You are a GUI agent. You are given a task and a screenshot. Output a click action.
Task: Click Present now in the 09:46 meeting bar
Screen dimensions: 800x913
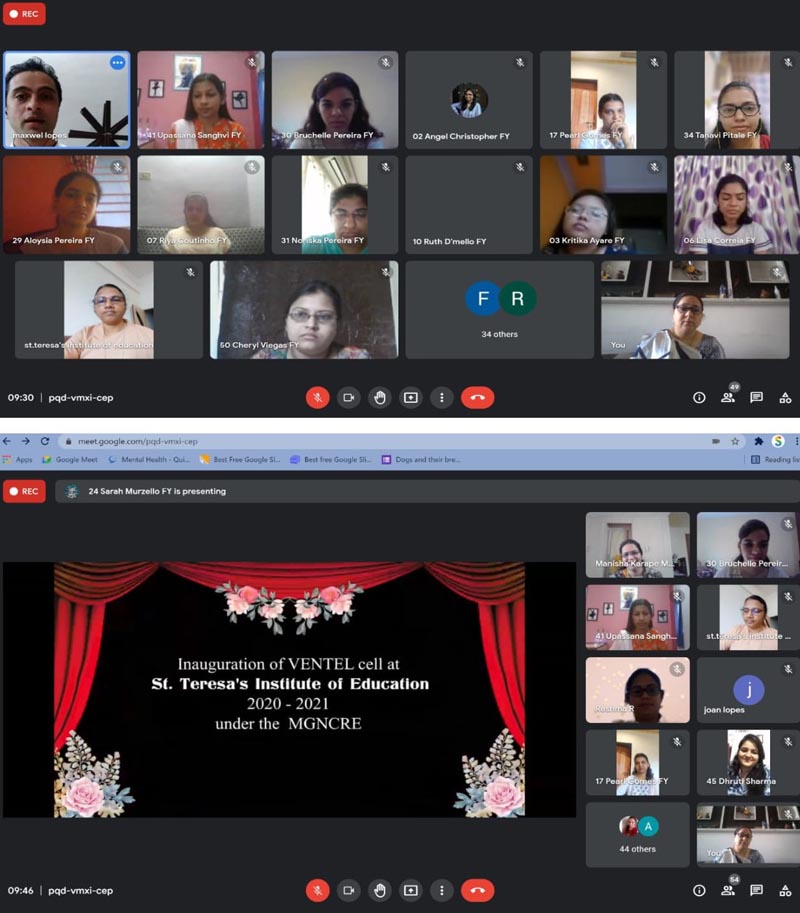pos(411,890)
